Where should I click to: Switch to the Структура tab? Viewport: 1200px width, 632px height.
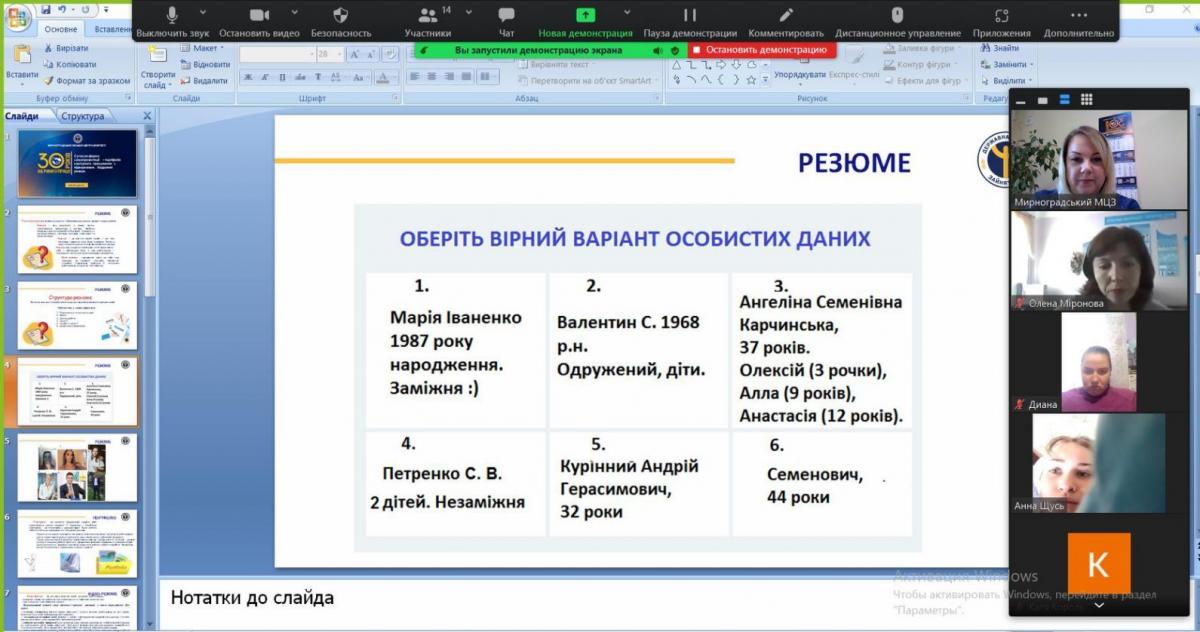pos(82,116)
